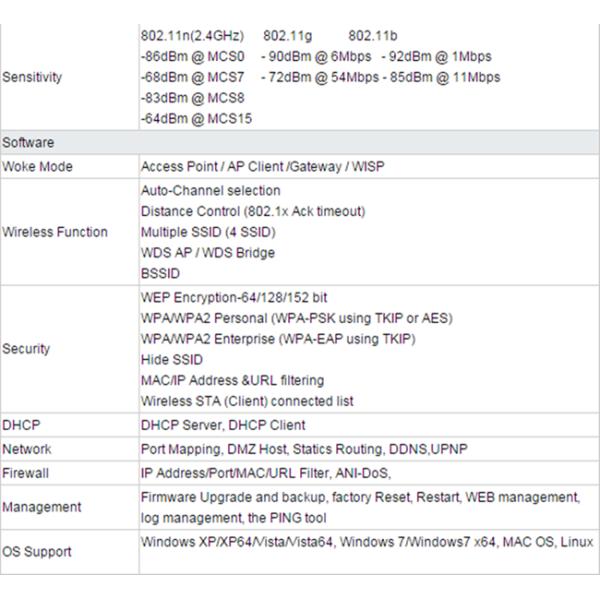600x600 pixels.
Task: Click the Sensitivity row label
Action: click(x=33, y=77)
